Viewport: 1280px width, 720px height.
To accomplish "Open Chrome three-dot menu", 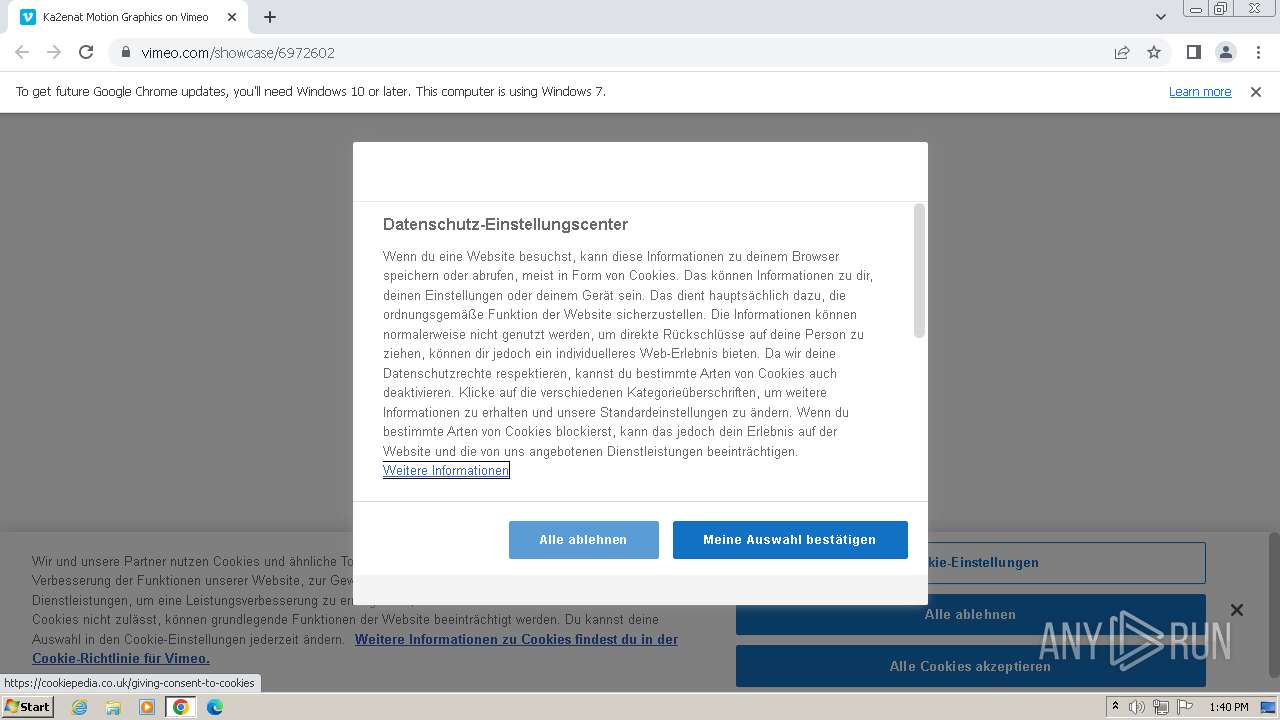I will tap(1258, 52).
